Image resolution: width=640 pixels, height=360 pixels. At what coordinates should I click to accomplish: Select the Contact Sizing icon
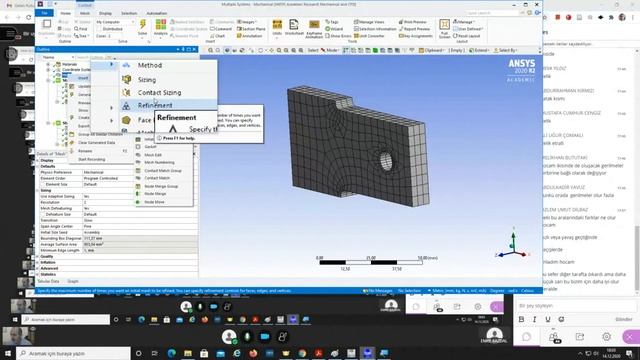click(x=127, y=93)
